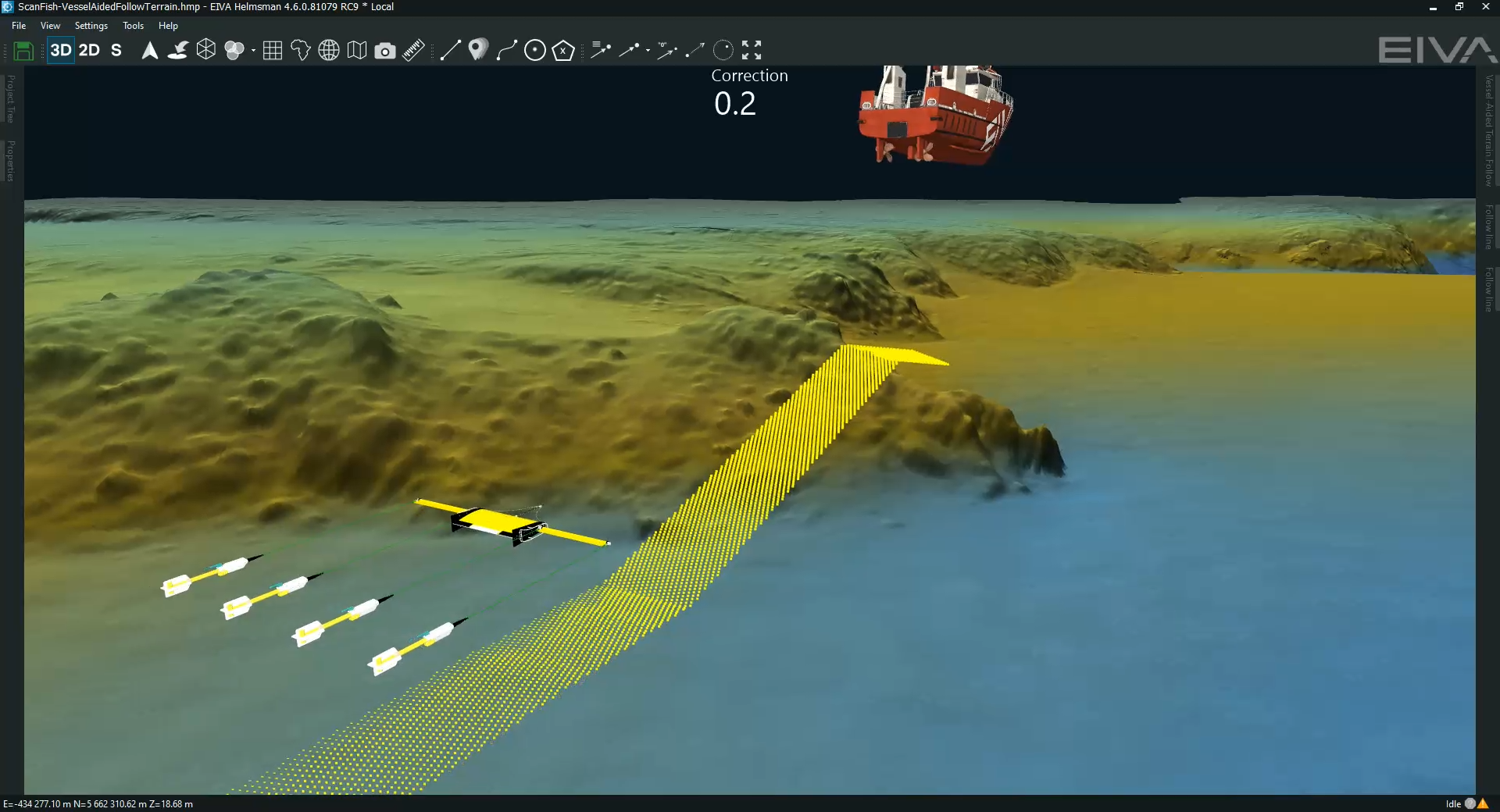The image size is (1500, 812).
Task: Choose the pentagon polygon area tool
Action: click(x=563, y=52)
